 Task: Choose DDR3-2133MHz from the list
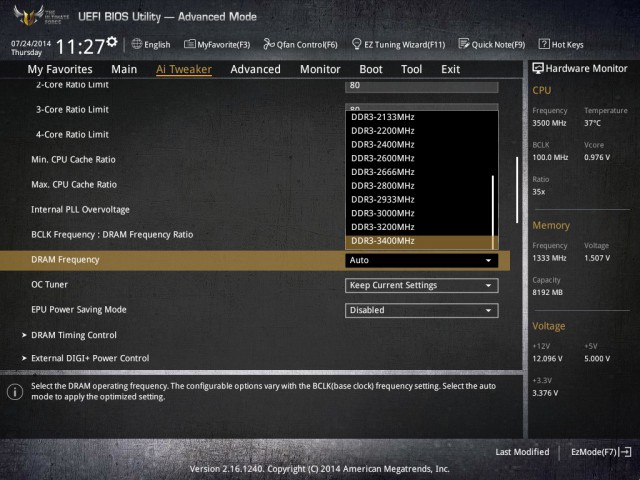[419, 117]
